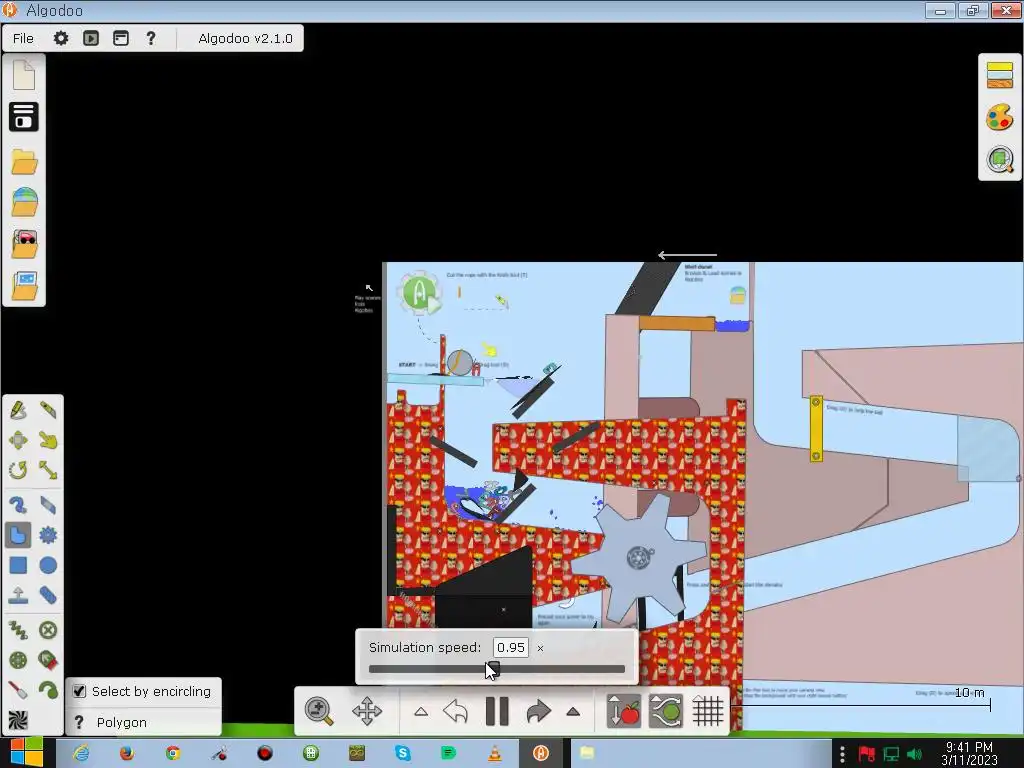Toggle gravity with the apple icon
This screenshot has width=1024, height=768.
tap(623, 711)
